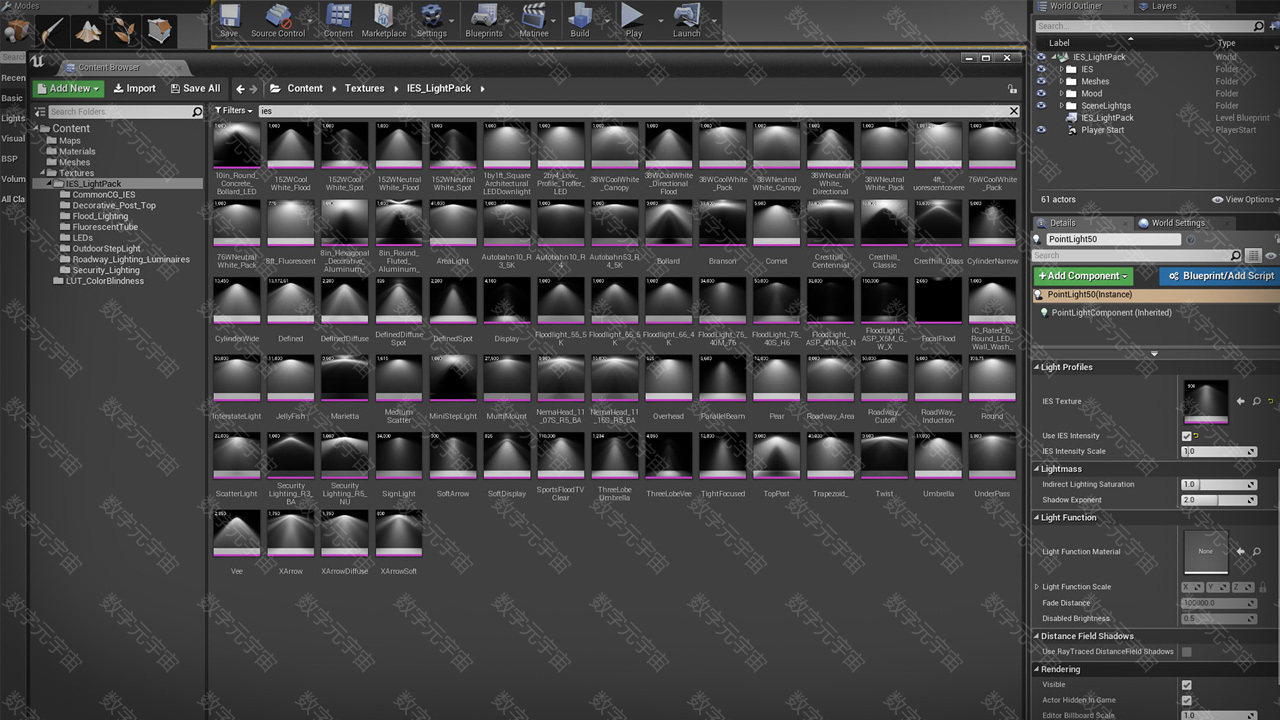Reset IES Texture to default yellow arrow
The image size is (1280, 720).
pos(1270,402)
